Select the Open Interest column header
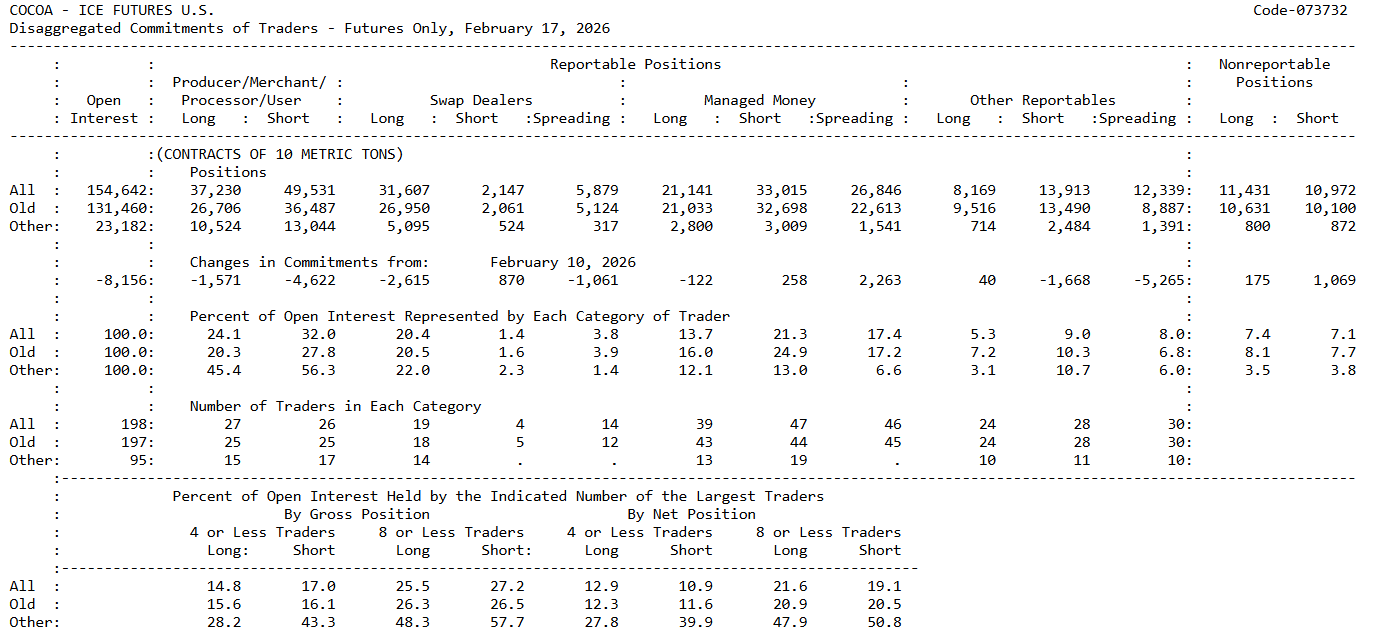Screen dimensions: 1377x640 (x=104, y=109)
